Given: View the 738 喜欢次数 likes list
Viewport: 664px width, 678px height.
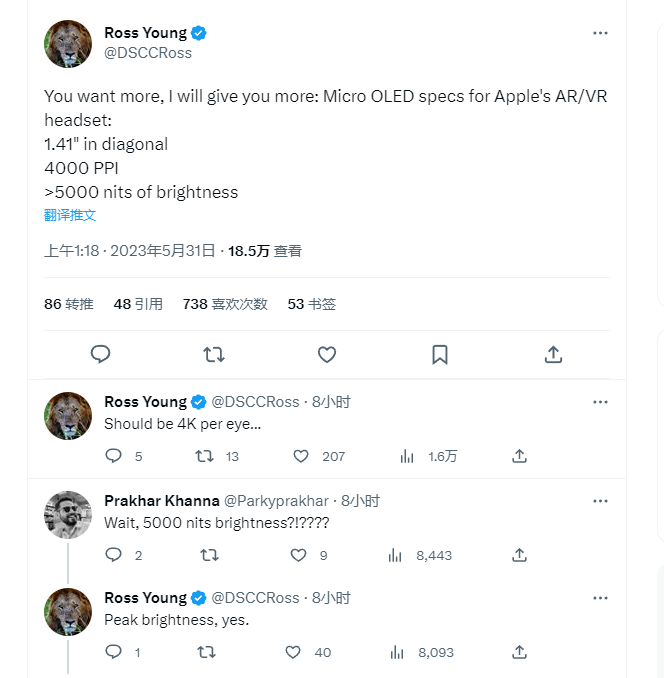Looking at the screenshot, I should click(x=225, y=304).
